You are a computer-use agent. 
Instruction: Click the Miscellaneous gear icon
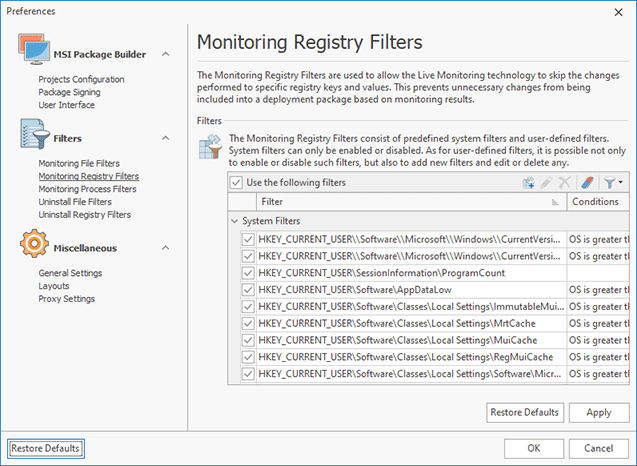pyautogui.click(x=34, y=243)
